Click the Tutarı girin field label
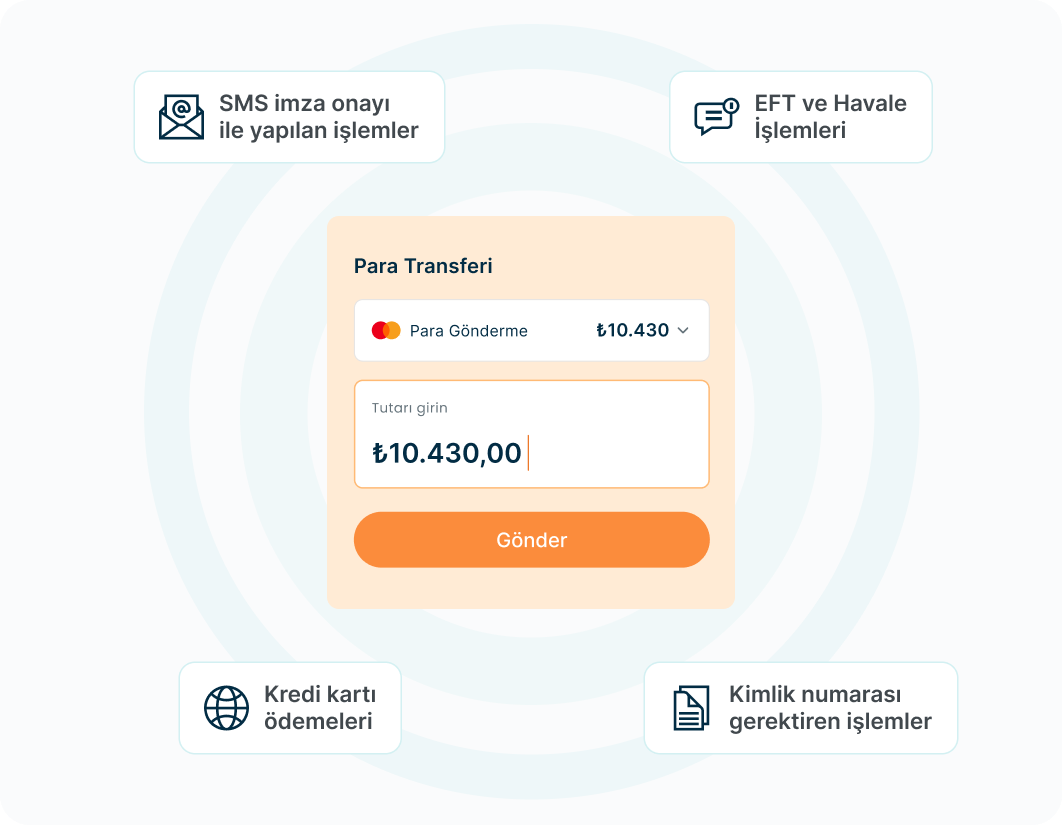The height and width of the screenshot is (825, 1062). [x=410, y=408]
